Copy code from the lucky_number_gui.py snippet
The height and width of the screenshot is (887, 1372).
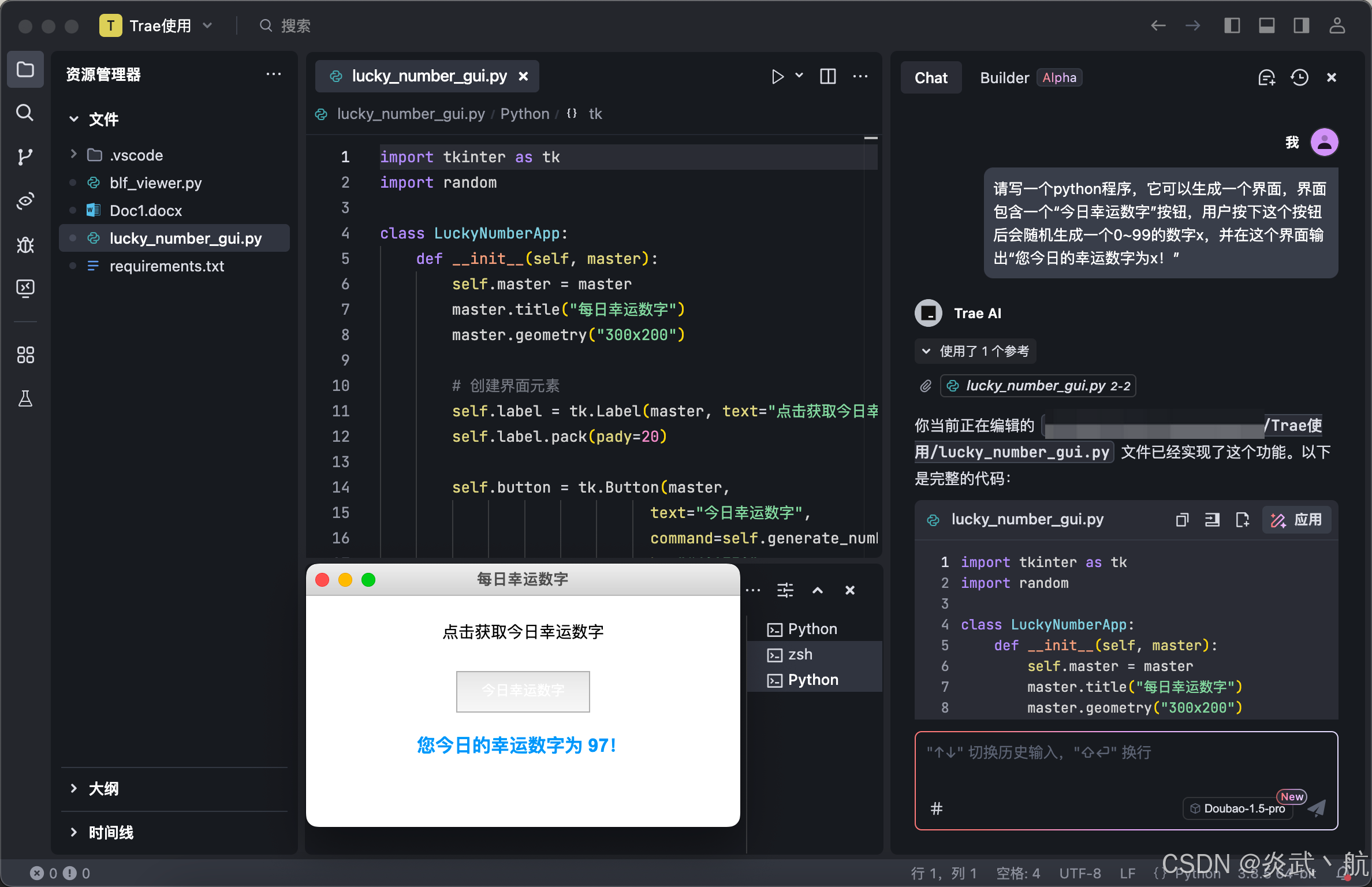pyautogui.click(x=1181, y=520)
